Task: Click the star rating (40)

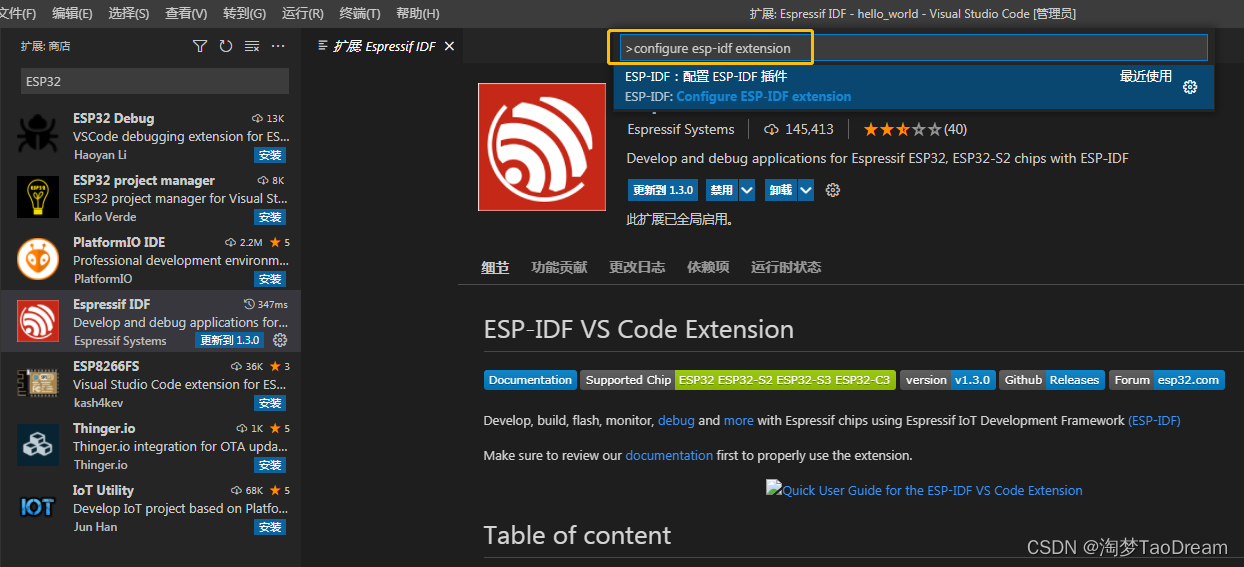Action: [915, 129]
